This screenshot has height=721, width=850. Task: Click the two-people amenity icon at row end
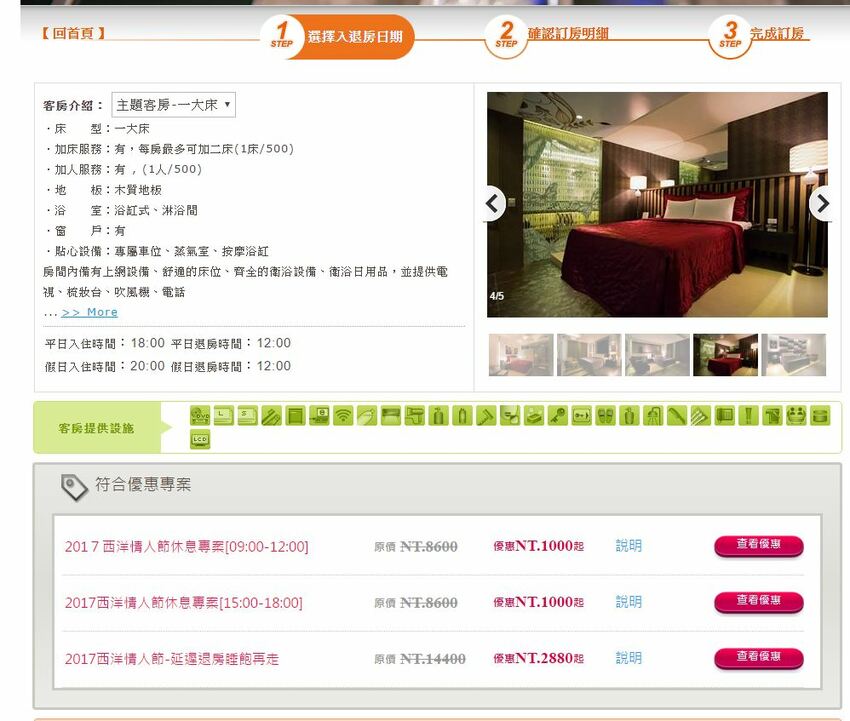point(794,415)
